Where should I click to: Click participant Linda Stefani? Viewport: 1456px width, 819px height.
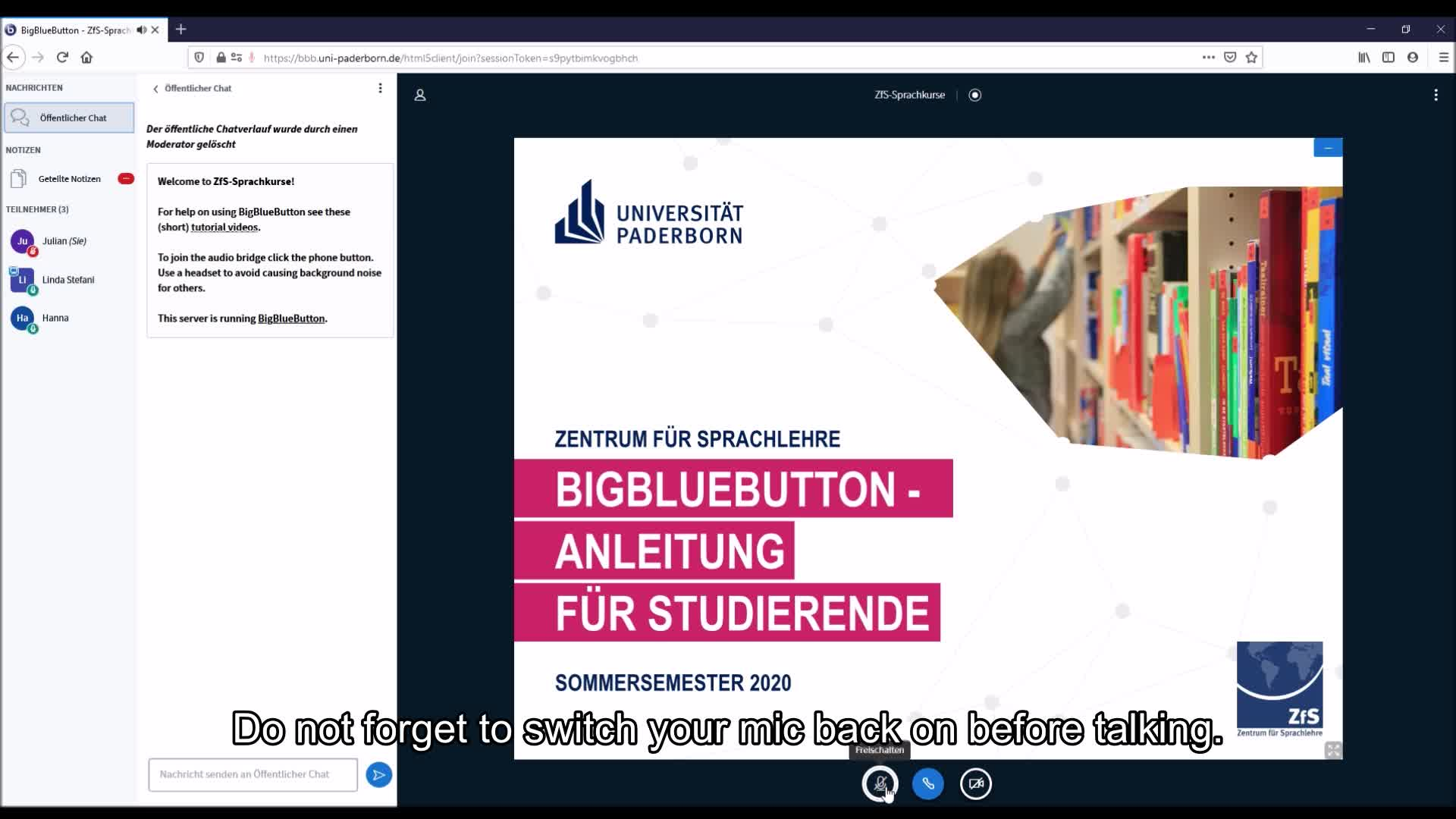tap(67, 280)
